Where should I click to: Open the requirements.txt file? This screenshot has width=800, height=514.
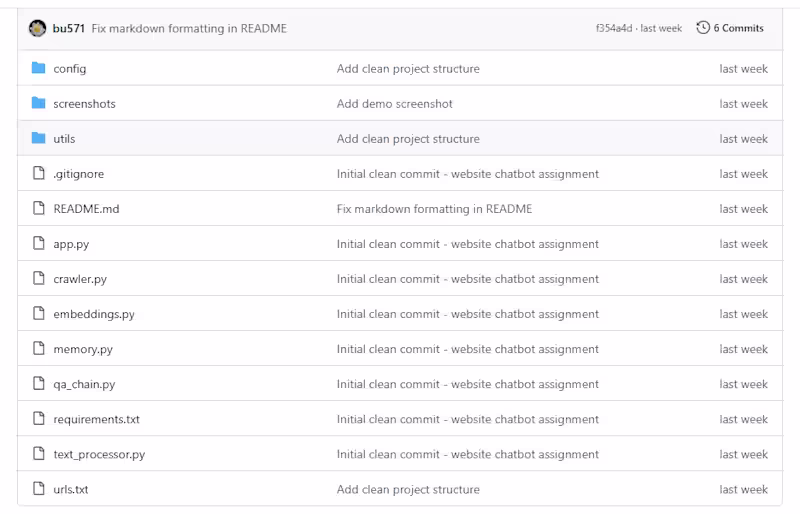coord(96,419)
